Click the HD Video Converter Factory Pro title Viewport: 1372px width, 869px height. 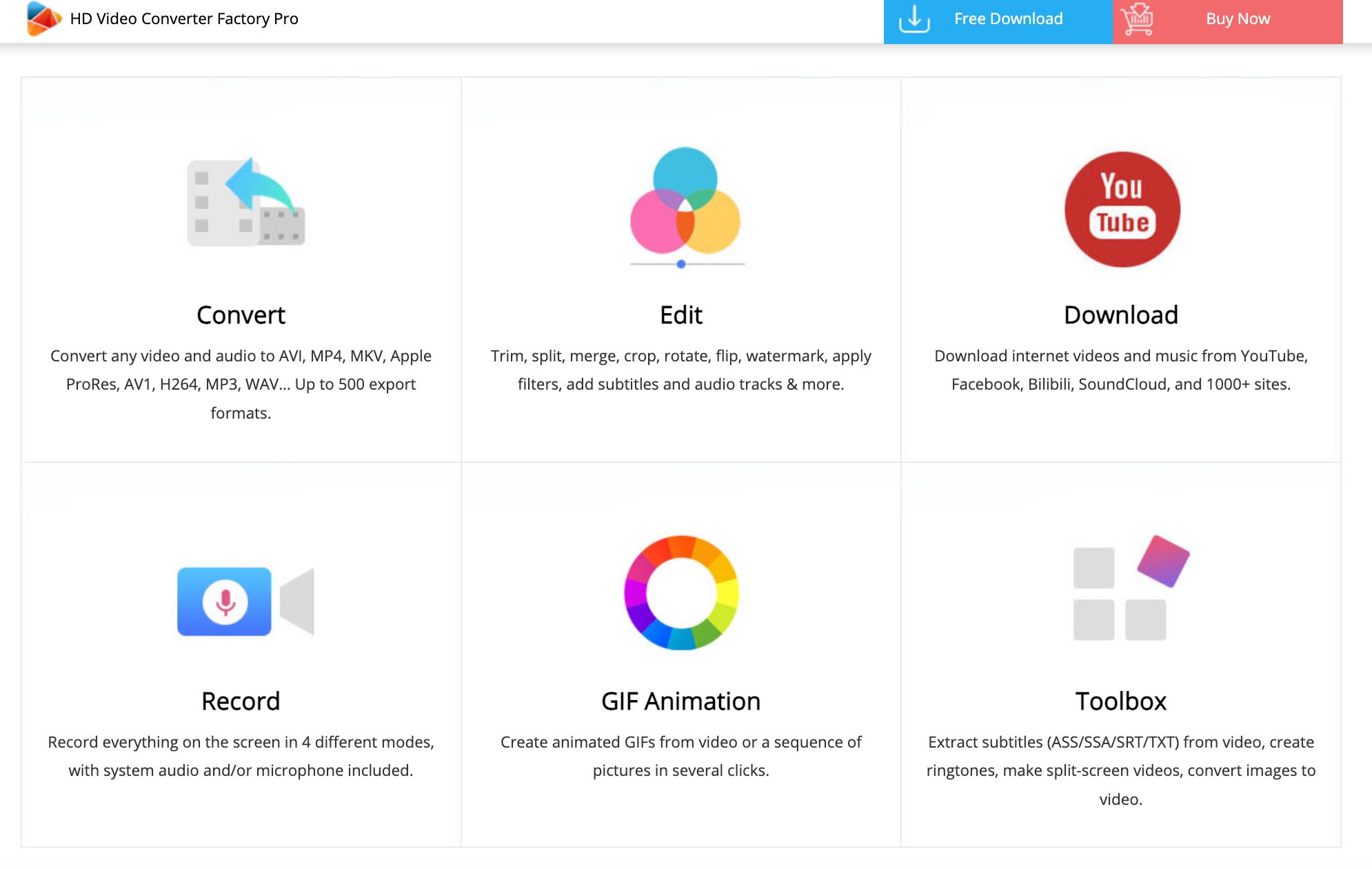184,19
